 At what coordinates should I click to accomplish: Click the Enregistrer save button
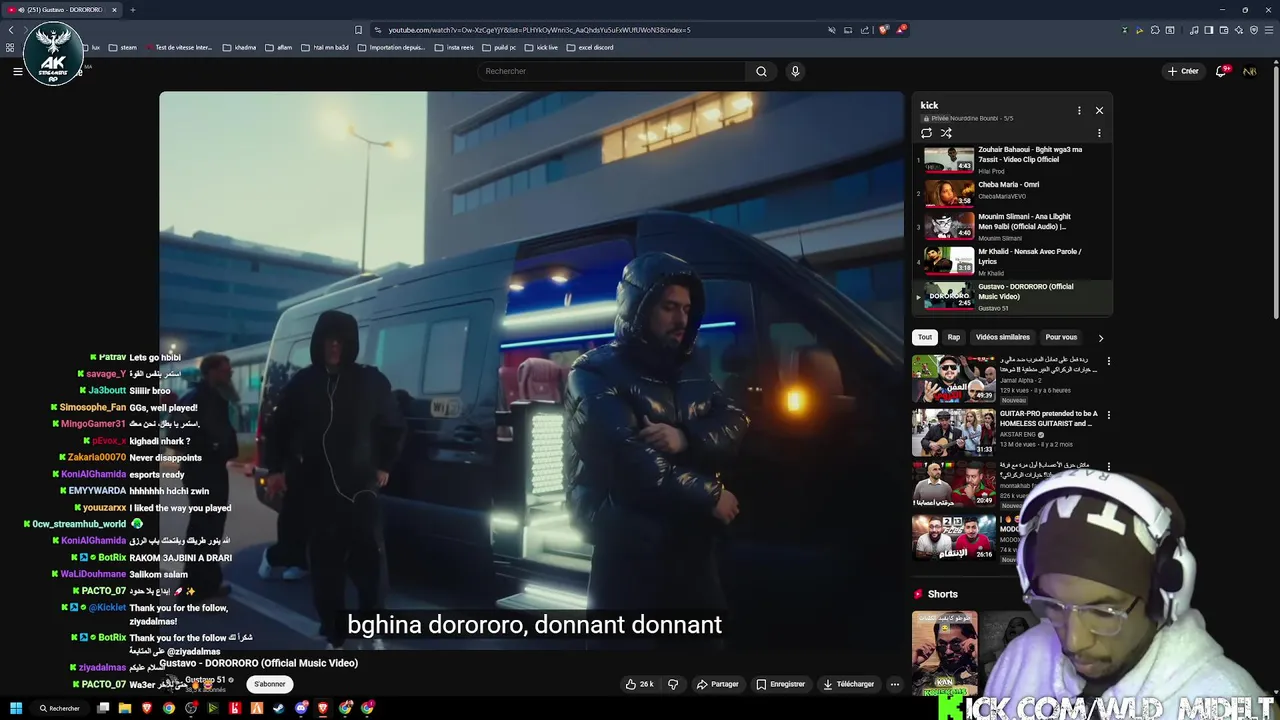[x=780, y=684]
